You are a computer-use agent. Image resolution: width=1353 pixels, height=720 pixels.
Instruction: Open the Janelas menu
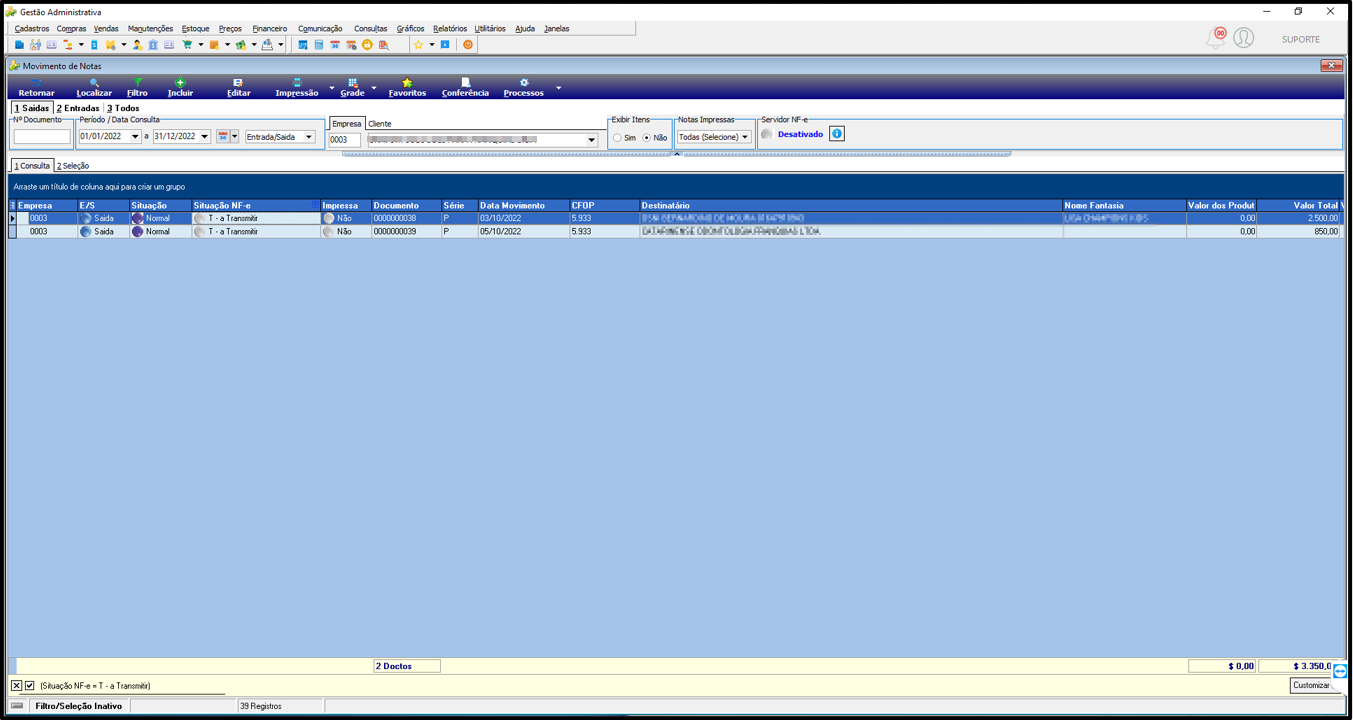click(x=557, y=29)
